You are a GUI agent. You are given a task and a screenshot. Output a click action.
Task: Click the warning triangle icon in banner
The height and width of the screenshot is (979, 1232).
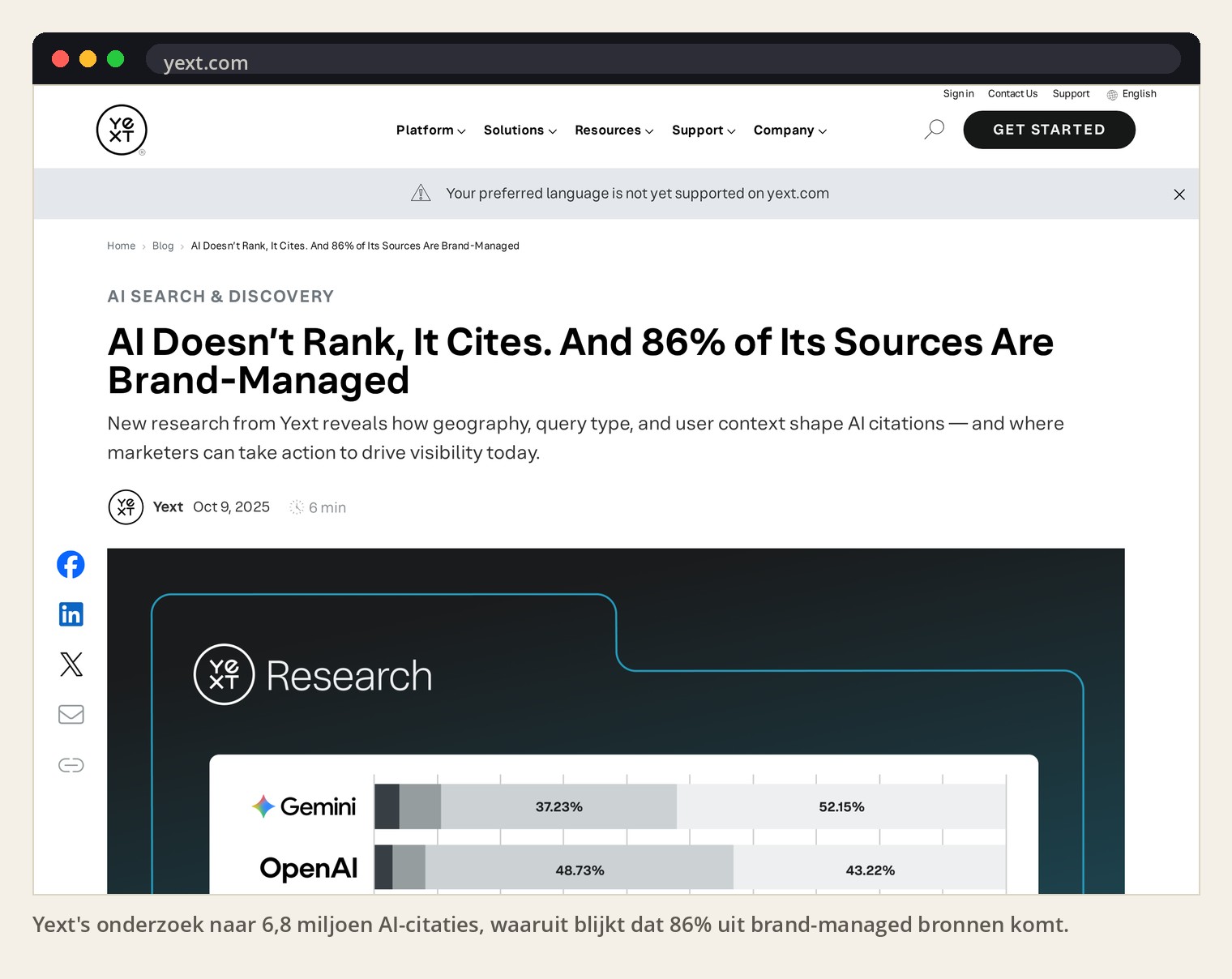point(421,193)
